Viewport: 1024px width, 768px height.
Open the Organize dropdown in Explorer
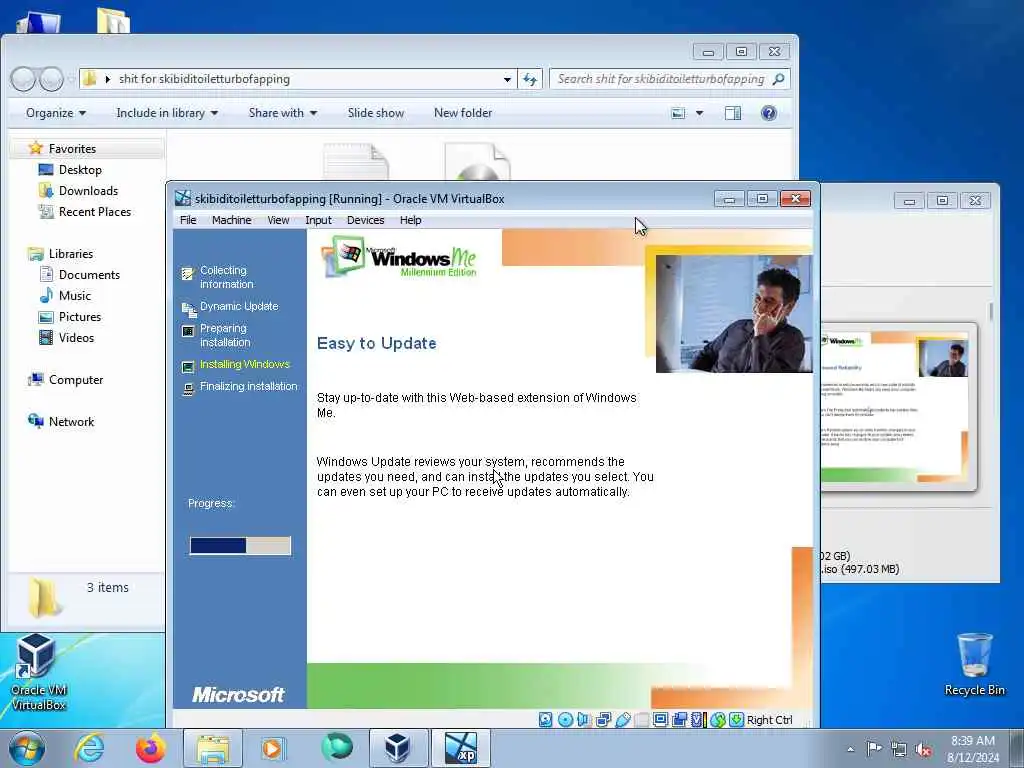pyautogui.click(x=56, y=113)
